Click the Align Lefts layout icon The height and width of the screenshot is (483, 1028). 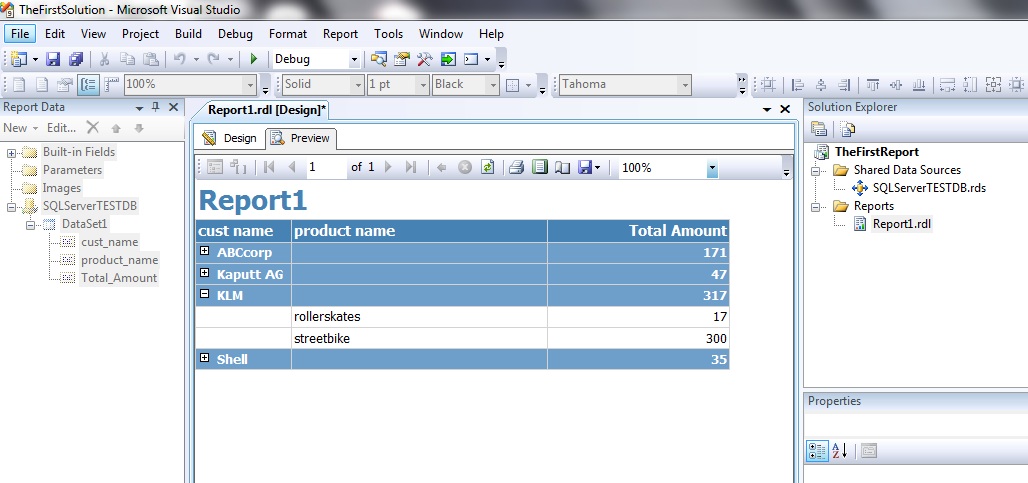(x=798, y=85)
